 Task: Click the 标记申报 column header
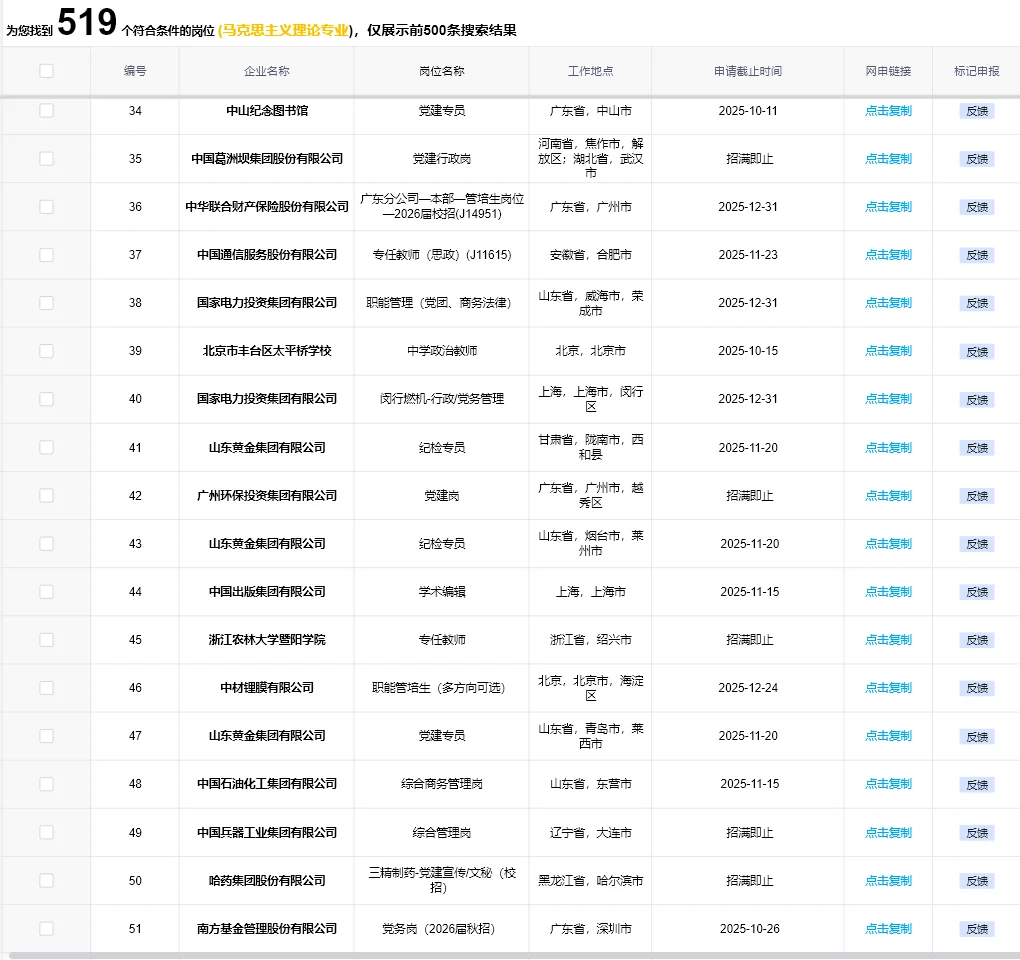pos(976,71)
